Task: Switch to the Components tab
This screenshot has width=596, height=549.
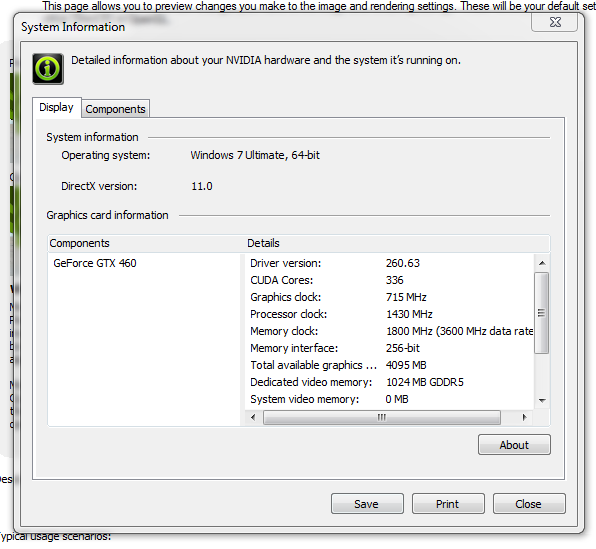Action: [x=115, y=109]
